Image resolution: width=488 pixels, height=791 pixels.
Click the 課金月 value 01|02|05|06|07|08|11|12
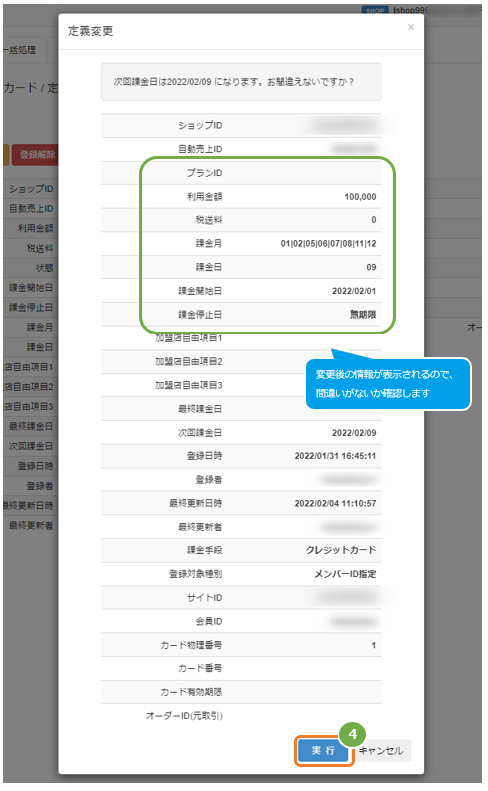pyautogui.click(x=329, y=244)
